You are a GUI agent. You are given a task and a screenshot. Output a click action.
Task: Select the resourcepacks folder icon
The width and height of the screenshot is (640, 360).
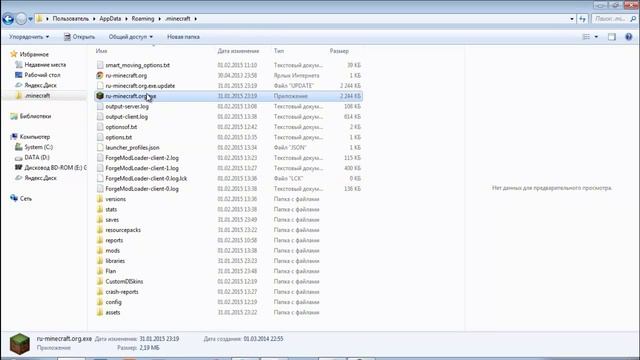(100, 230)
